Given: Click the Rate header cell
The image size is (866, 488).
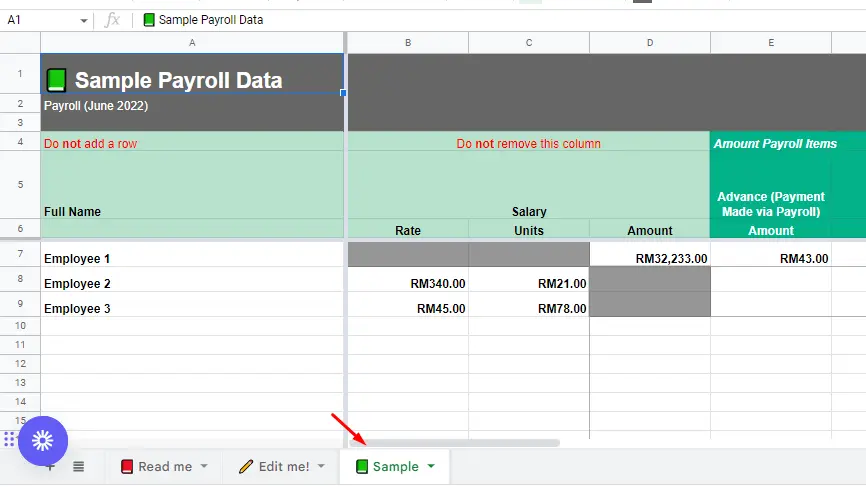Looking at the screenshot, I should tap(408, 229).
